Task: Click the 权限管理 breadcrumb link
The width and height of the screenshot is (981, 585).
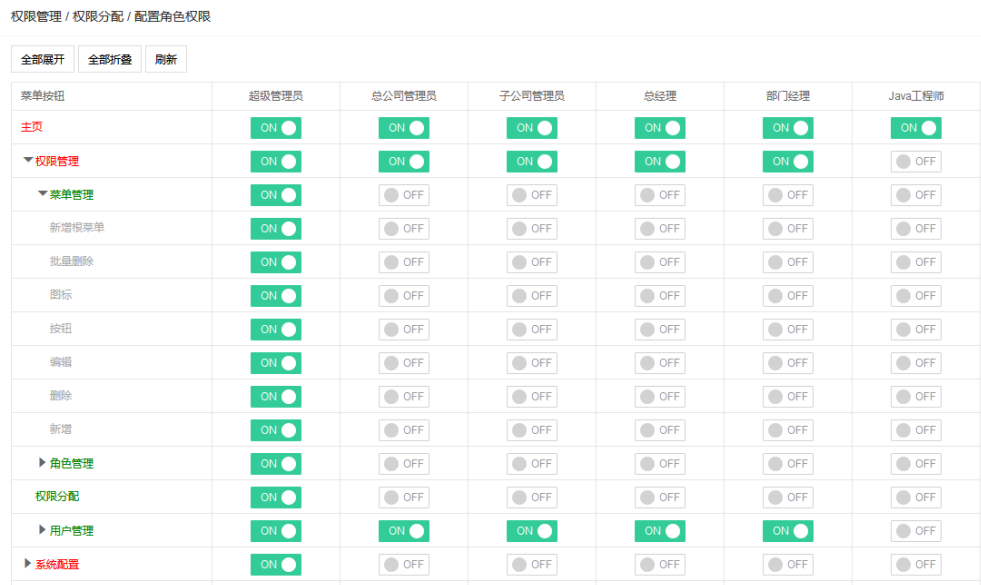Action: point(37,17)
